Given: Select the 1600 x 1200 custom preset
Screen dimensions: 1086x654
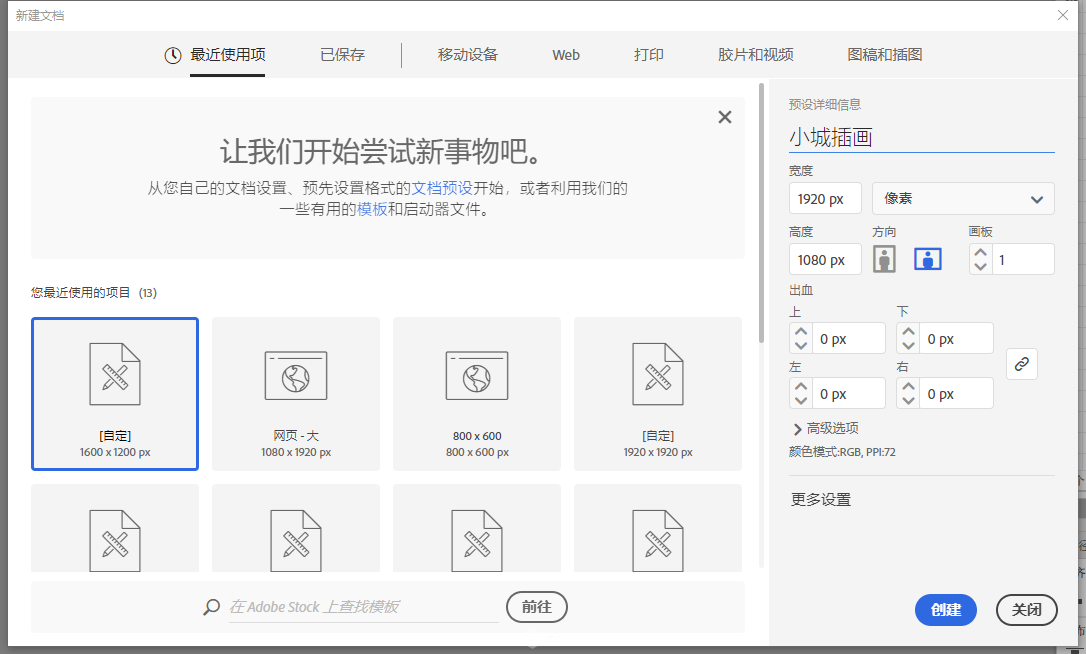Looking at the screenshot, I should click(115, 394).
